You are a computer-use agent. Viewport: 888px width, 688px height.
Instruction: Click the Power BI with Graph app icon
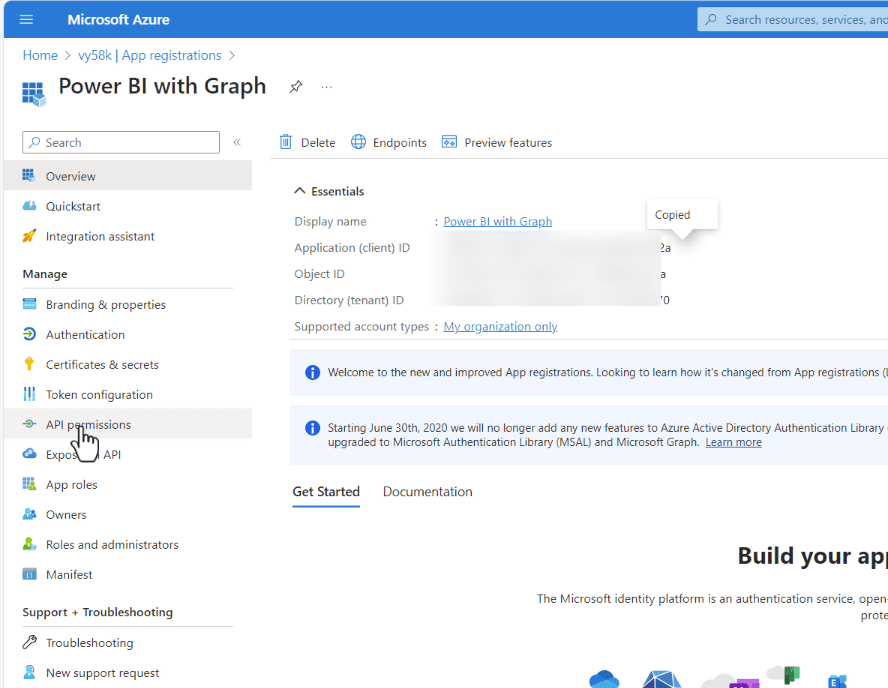click(33, 93)
